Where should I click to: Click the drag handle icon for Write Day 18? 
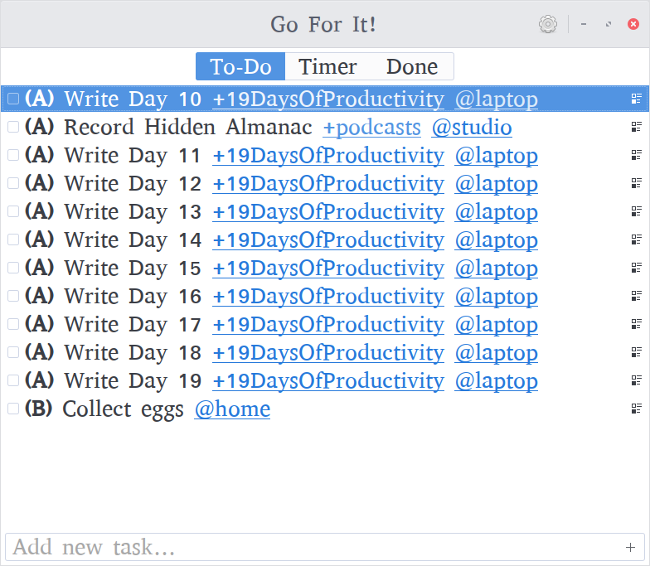pyautogui.click(x=635, y=353)
